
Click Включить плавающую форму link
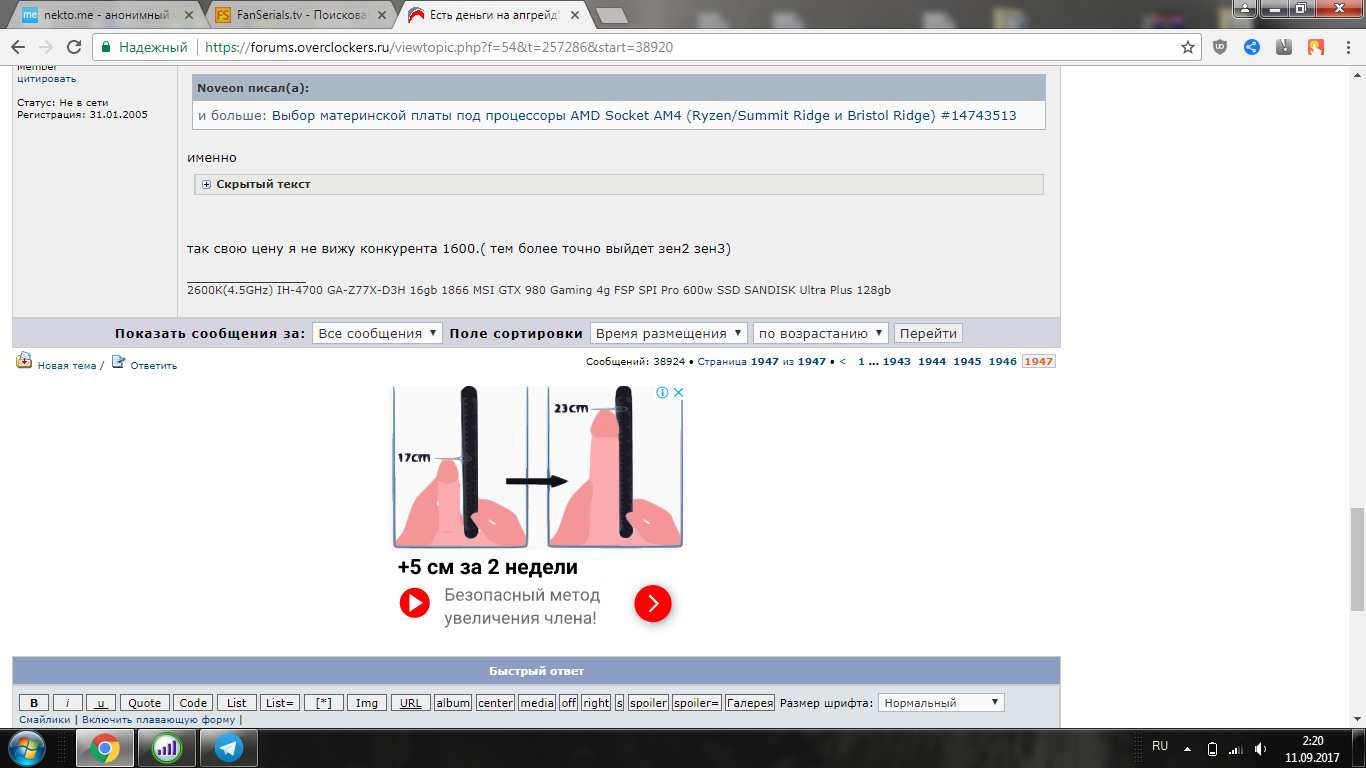tap(159, 720)
